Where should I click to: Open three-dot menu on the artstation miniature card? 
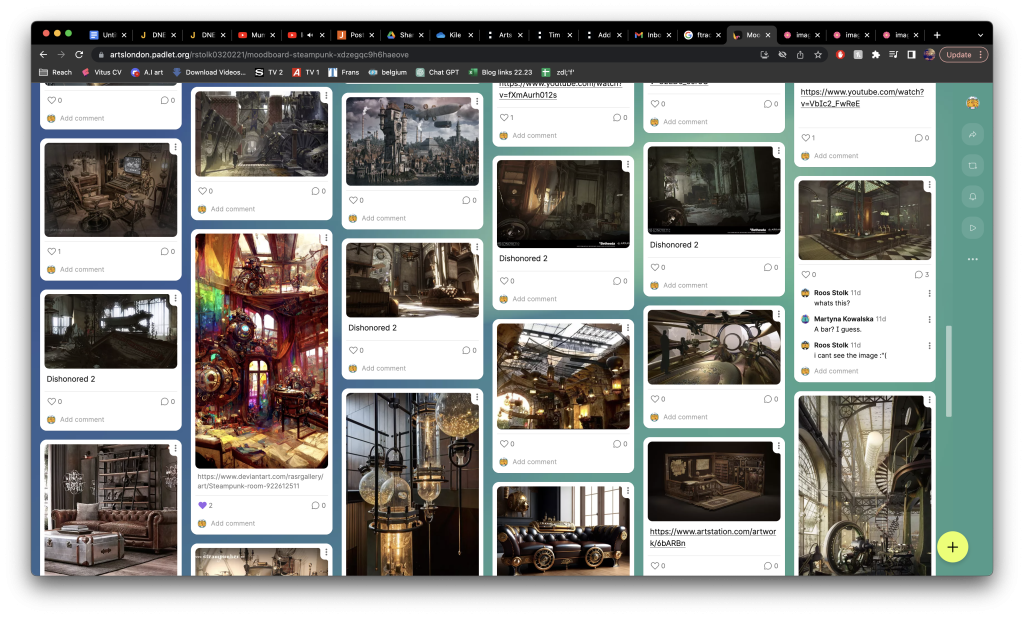pos(778,447)
